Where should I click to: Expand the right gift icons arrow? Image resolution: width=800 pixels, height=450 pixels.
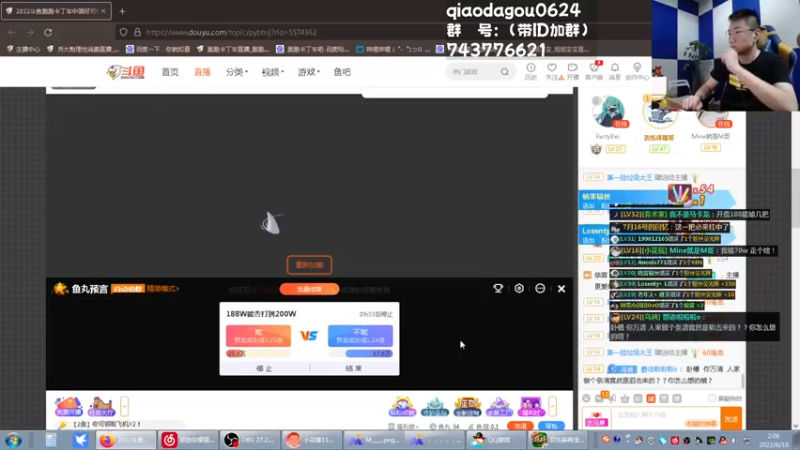coord(553,406)
